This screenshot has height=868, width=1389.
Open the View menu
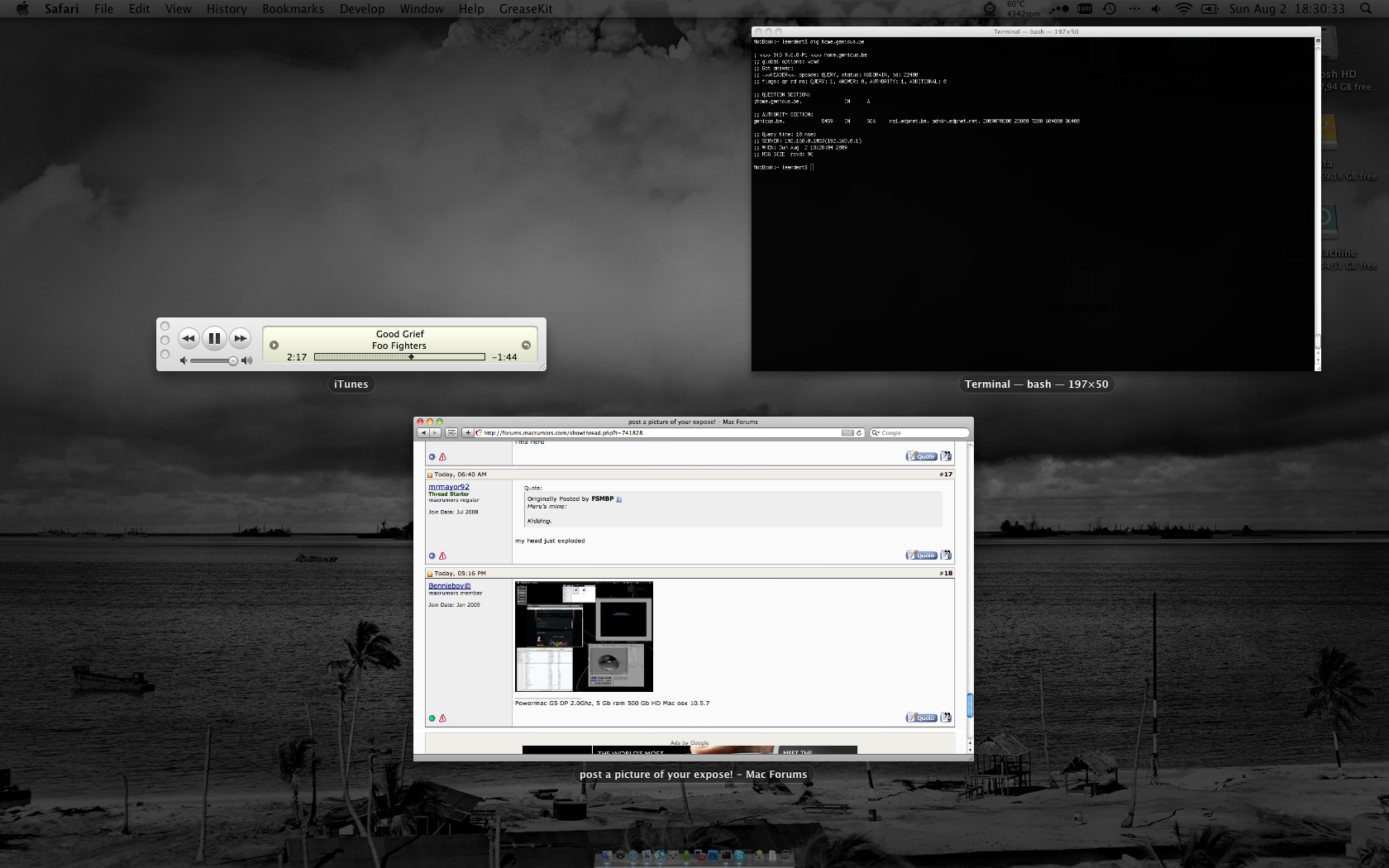[178, 8]
